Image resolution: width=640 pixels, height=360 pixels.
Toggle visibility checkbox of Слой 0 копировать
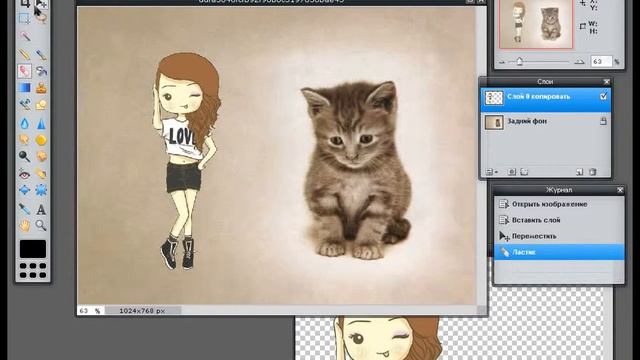(604, 97)
